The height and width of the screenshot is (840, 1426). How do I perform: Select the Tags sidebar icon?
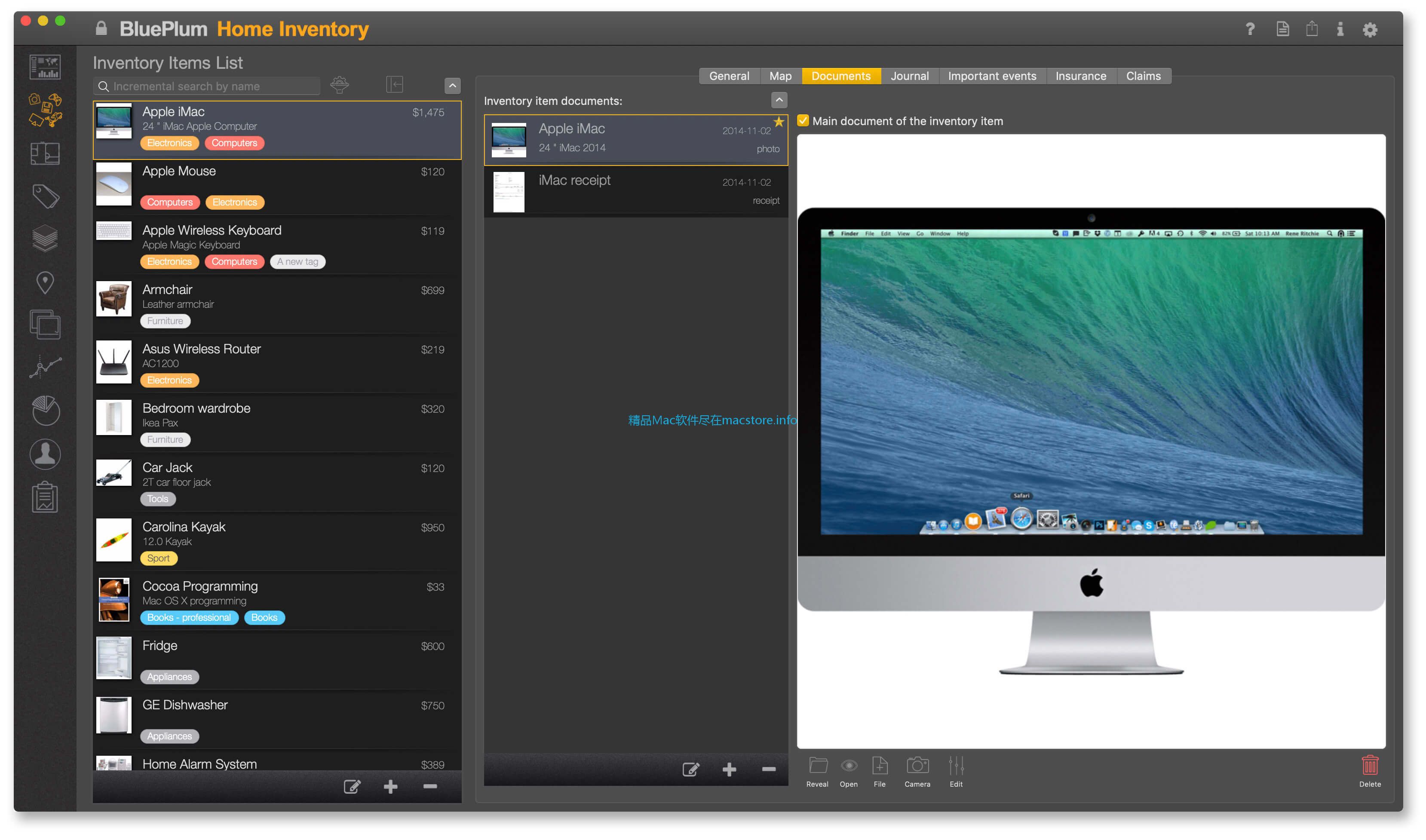tap(46, 197)
